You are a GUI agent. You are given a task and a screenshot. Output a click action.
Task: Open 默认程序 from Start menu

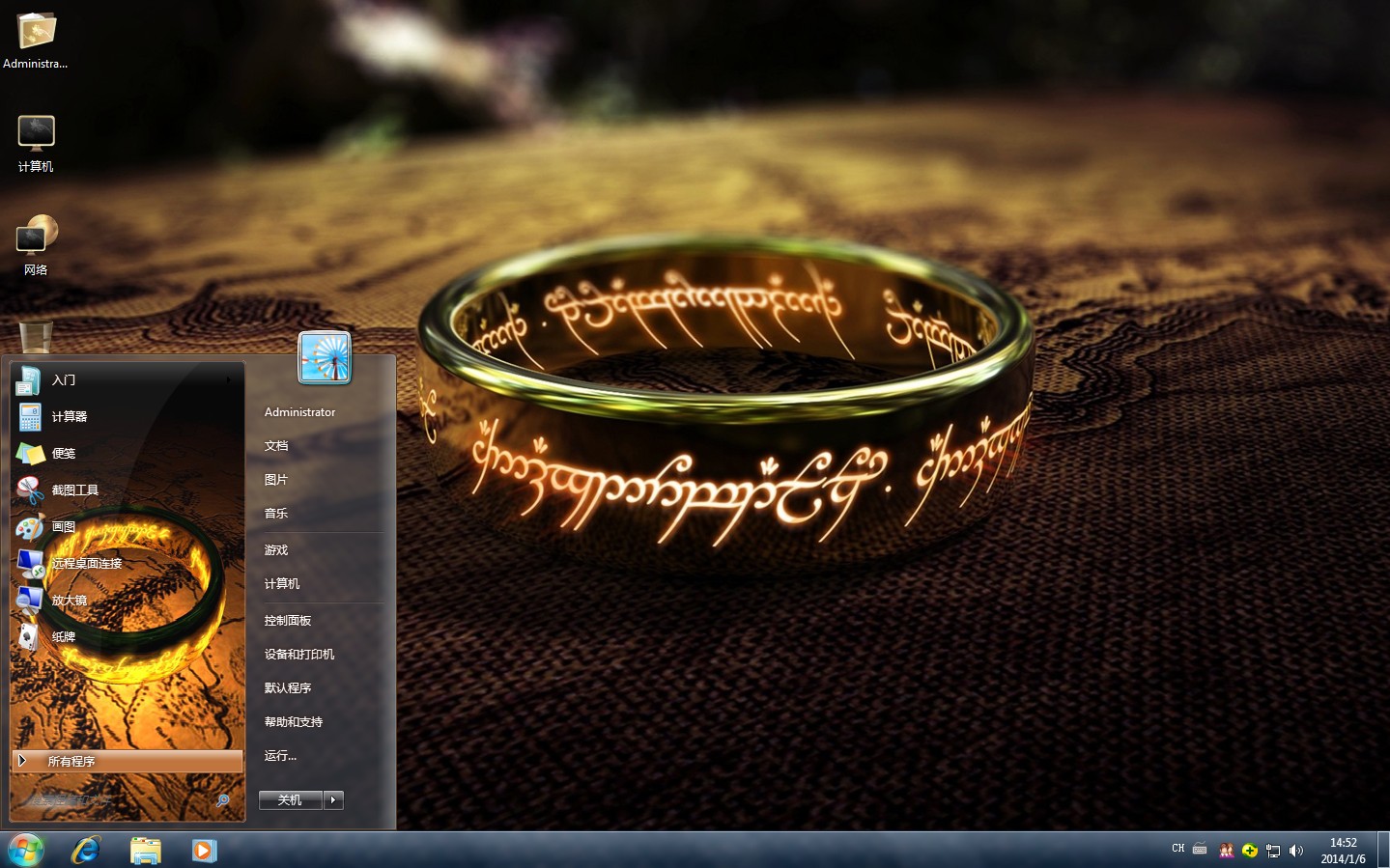click(288, 688)
